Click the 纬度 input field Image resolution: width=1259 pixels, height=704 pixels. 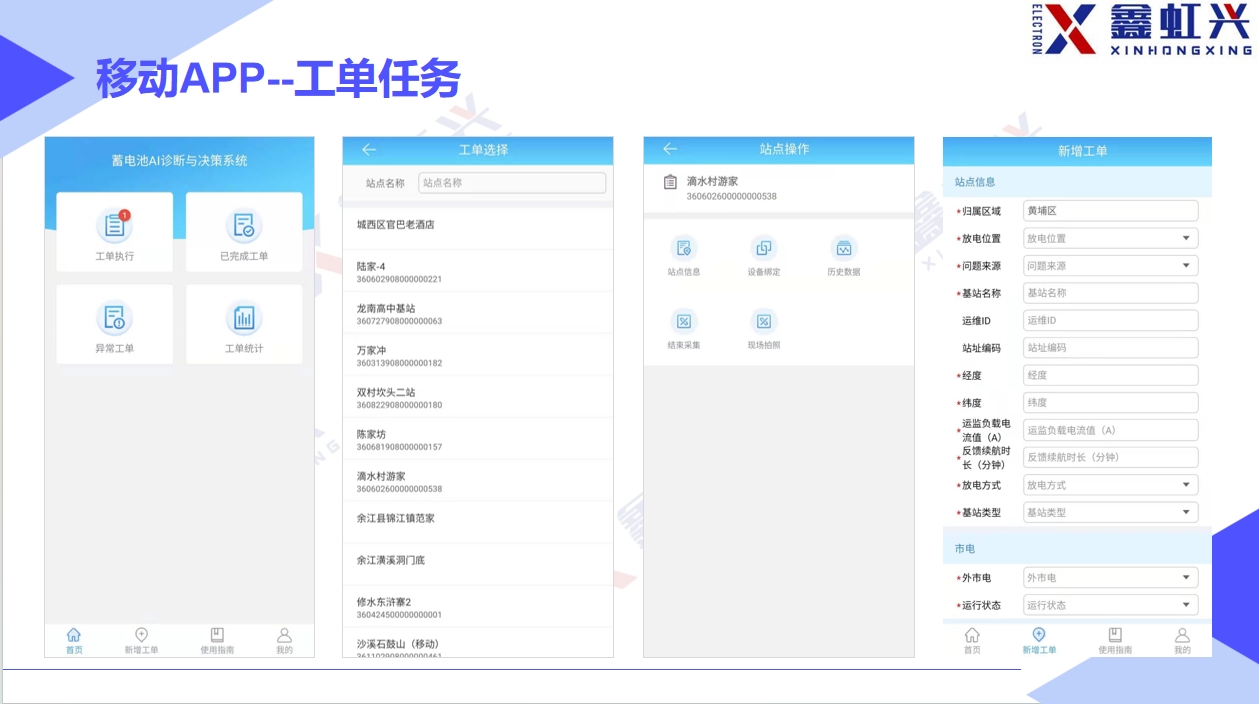coord(1110,402)
